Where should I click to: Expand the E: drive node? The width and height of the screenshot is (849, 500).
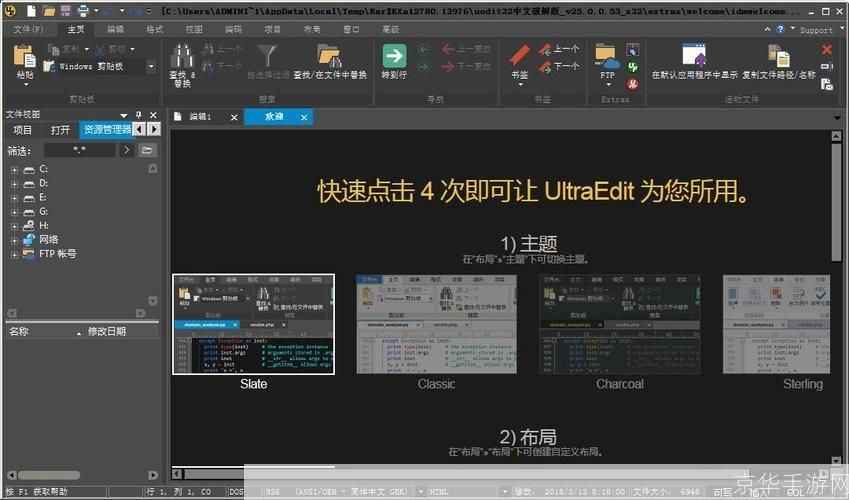(14, 198)
